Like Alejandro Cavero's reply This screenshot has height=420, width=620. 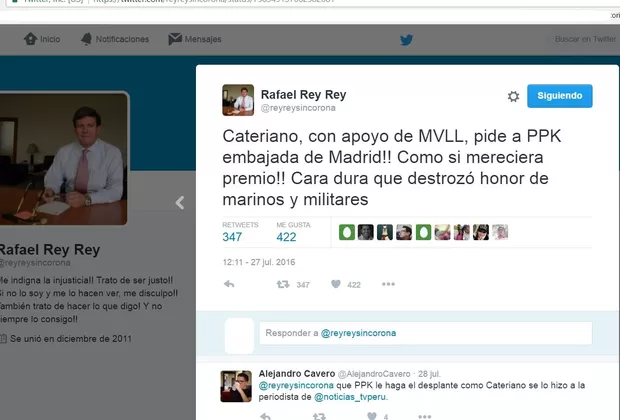pyautogui.click(x=372, y=416)
